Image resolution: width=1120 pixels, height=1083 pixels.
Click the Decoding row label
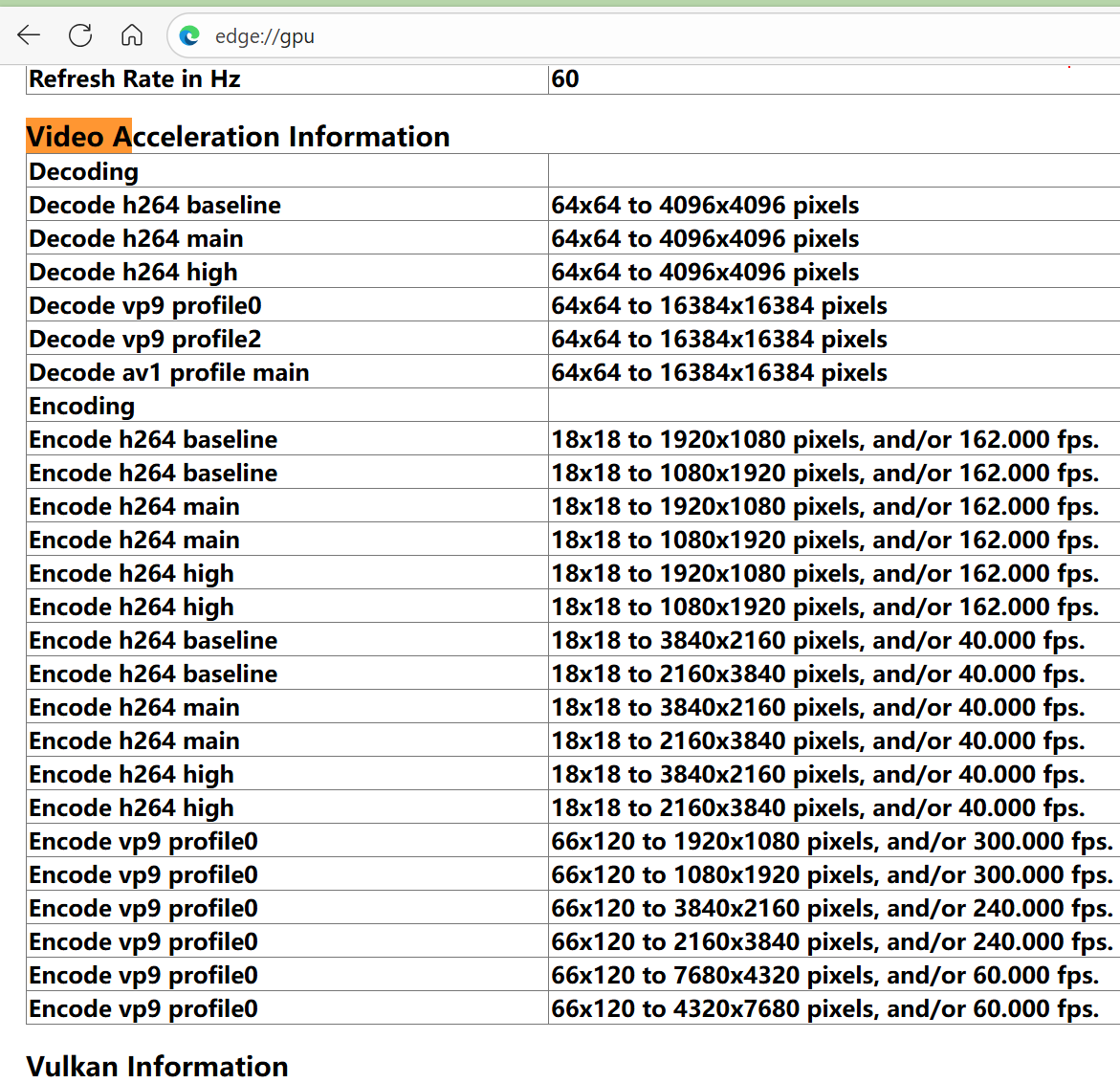[83, 171]
